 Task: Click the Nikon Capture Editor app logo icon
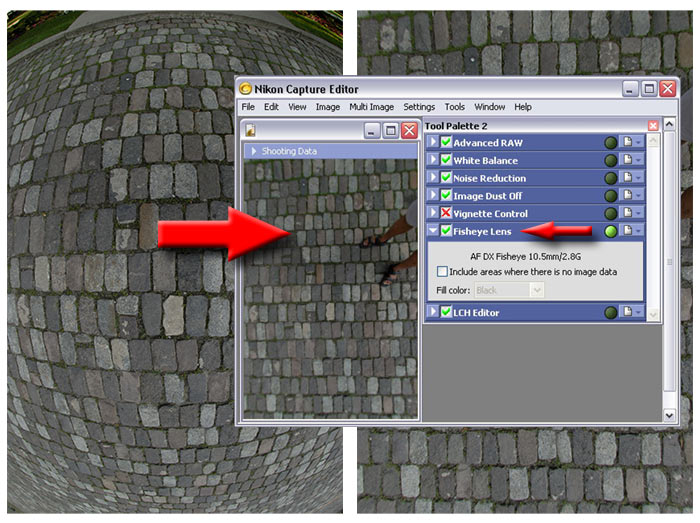[245, 89]
